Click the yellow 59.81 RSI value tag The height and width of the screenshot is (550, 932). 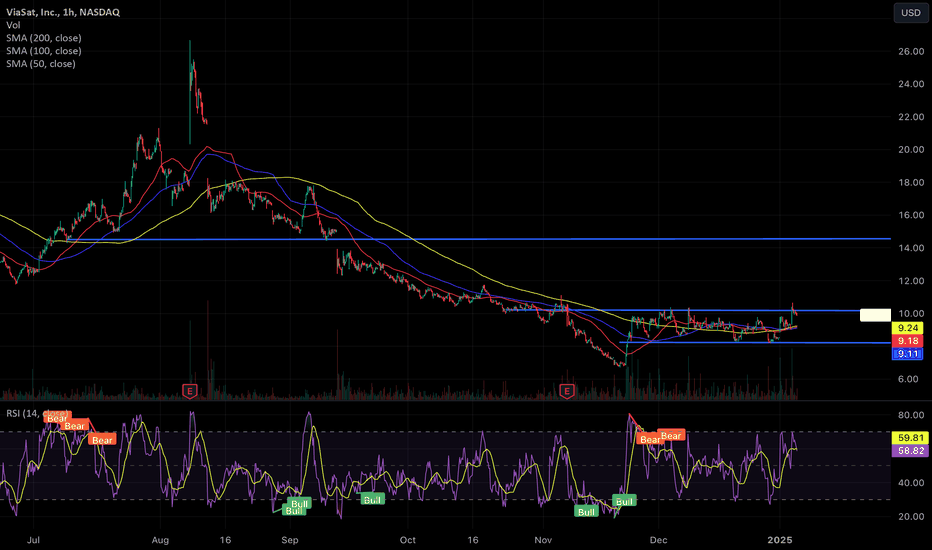click(911, 438)
